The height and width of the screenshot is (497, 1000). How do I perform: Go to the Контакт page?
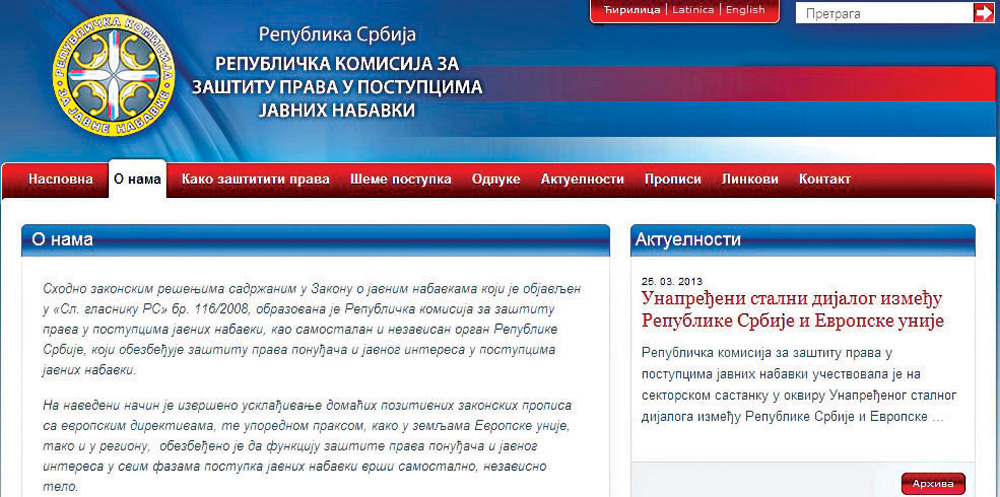tap(824, 179)
